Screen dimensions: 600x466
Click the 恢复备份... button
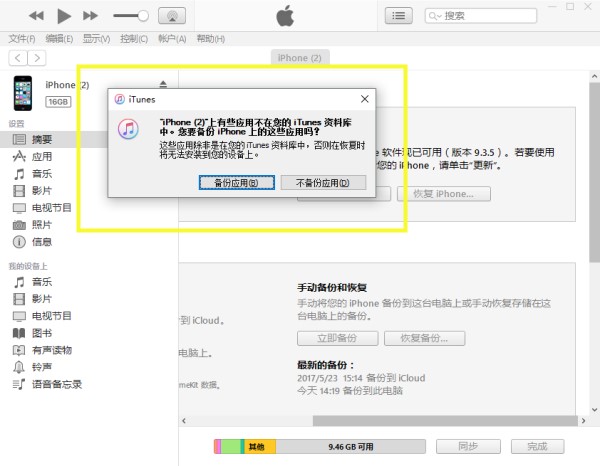(x=424, y=338)
